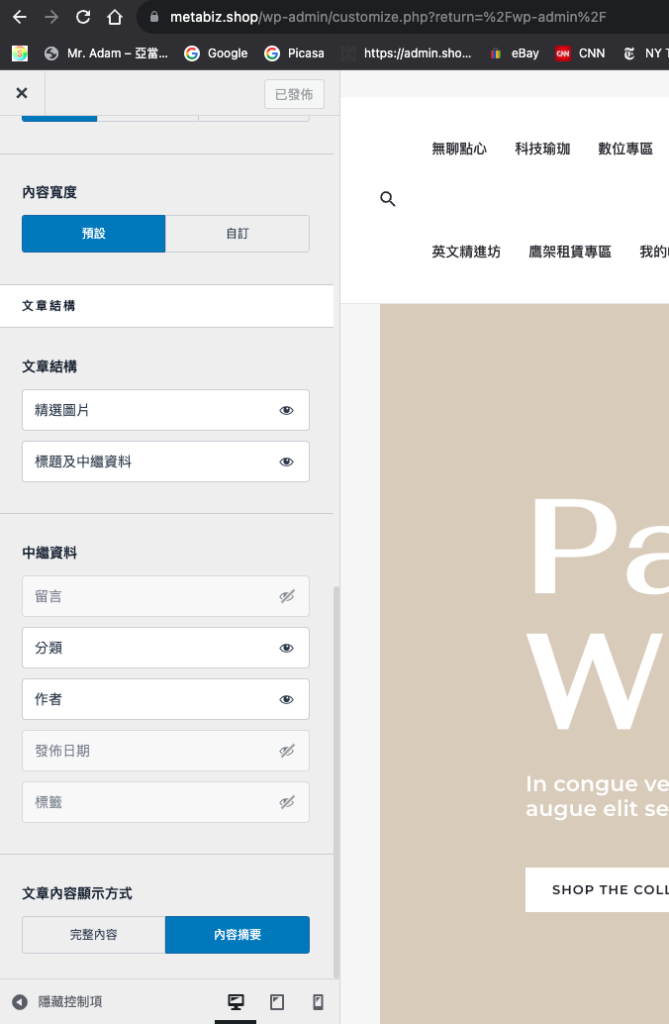Open 英文精進坊 navigation menu item
Screen dimensions: 669x1024
466,252
